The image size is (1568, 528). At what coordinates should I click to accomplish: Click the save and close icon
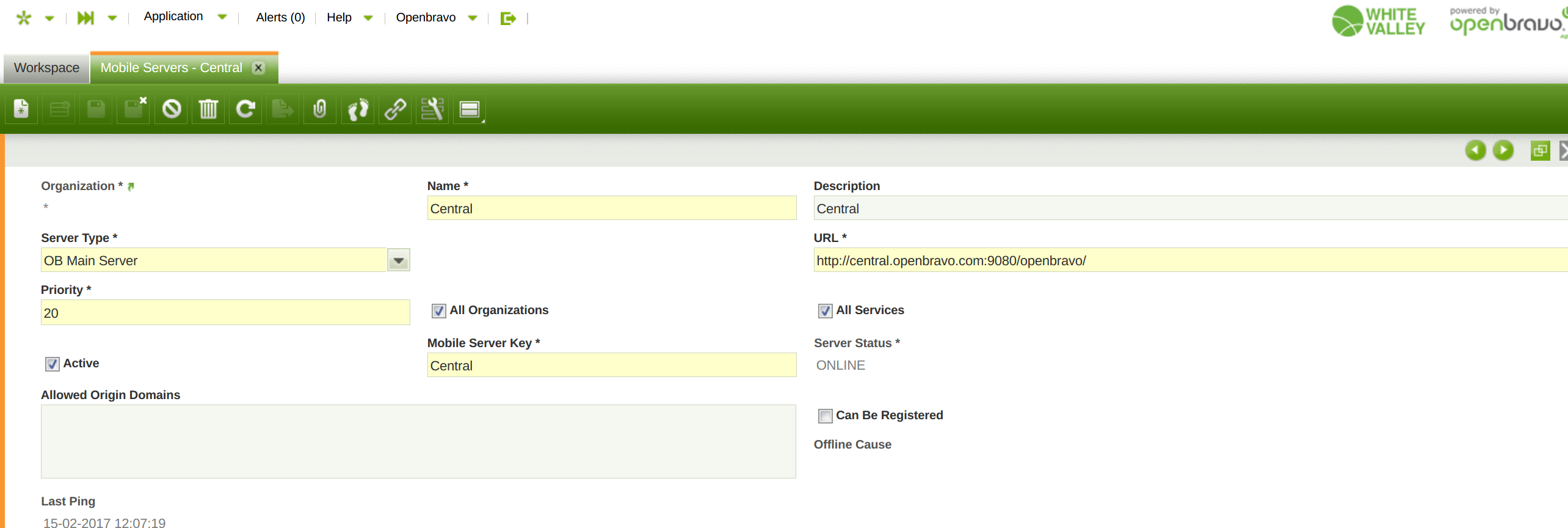[134, 109]
